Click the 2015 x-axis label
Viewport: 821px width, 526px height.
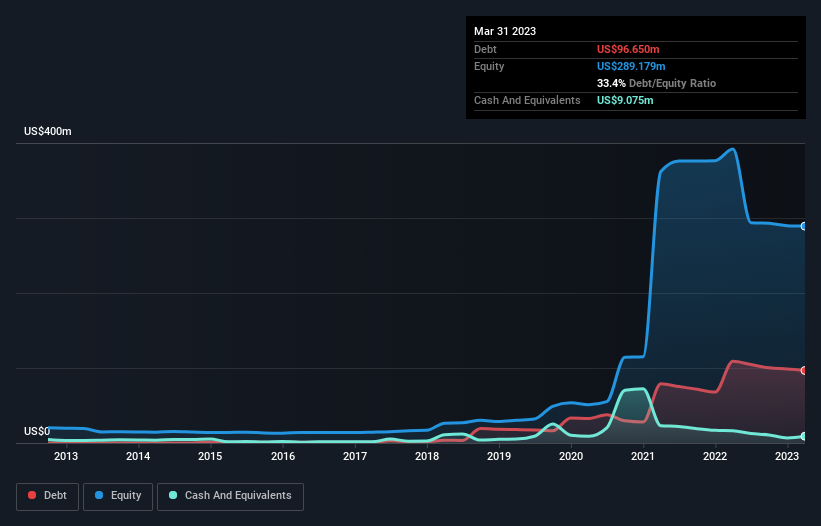click(x=210, y=456)
